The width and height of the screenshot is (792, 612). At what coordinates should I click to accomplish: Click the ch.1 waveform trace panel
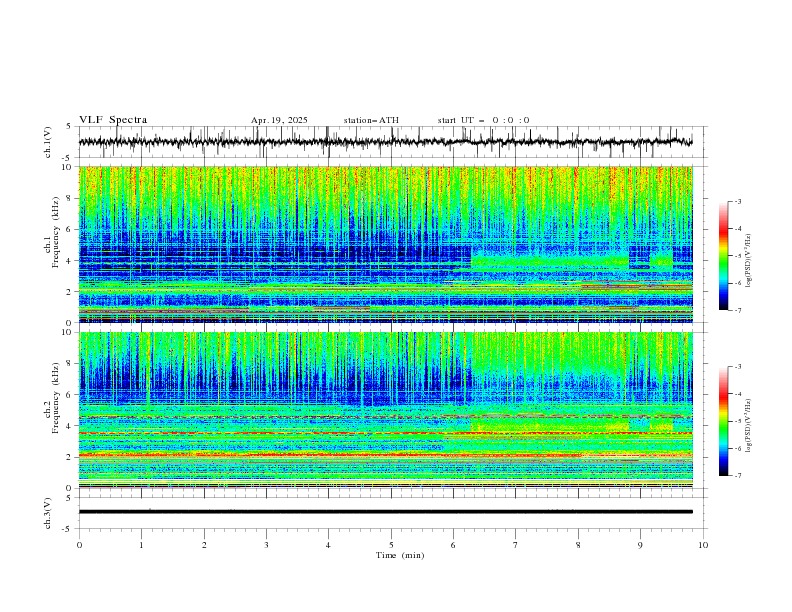click(x=393, y=142)
